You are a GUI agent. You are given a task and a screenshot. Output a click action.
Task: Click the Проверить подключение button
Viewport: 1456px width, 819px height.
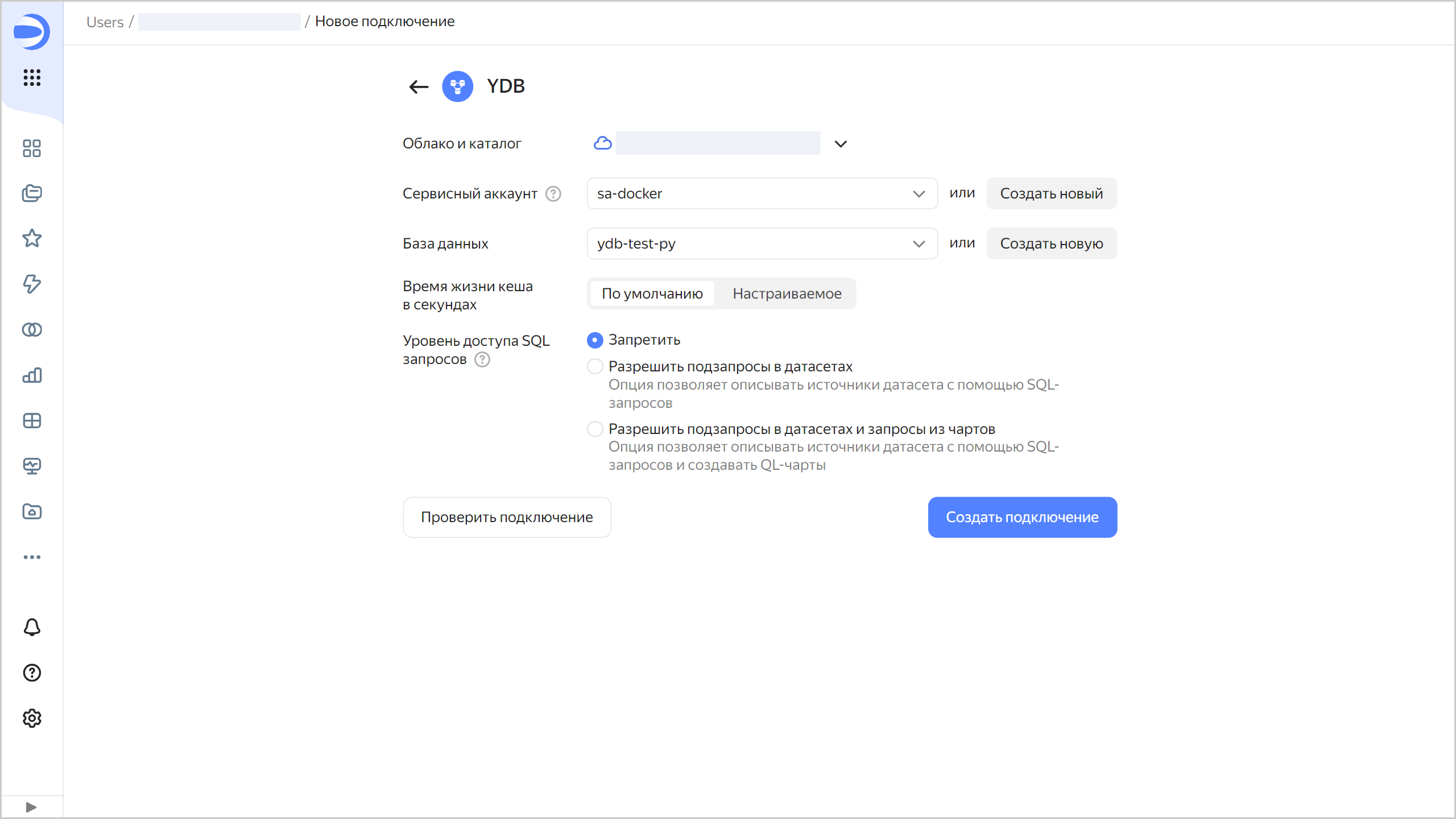pos(507,518)
